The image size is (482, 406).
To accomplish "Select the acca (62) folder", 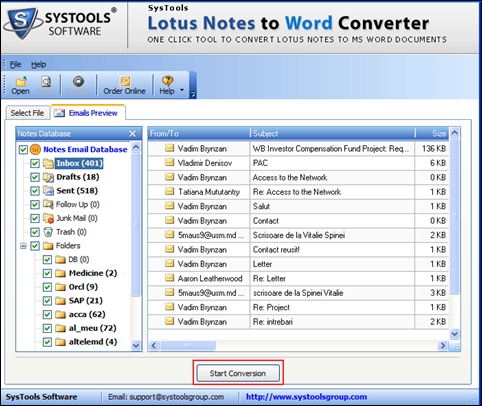I will point(87,314).
